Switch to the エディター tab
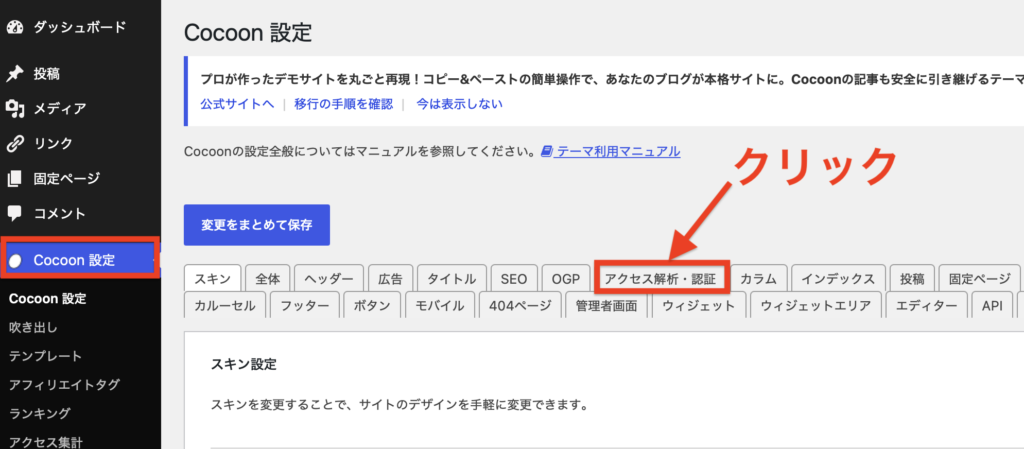Viewport: 1024px width, 449px height. tap(927, 305)
